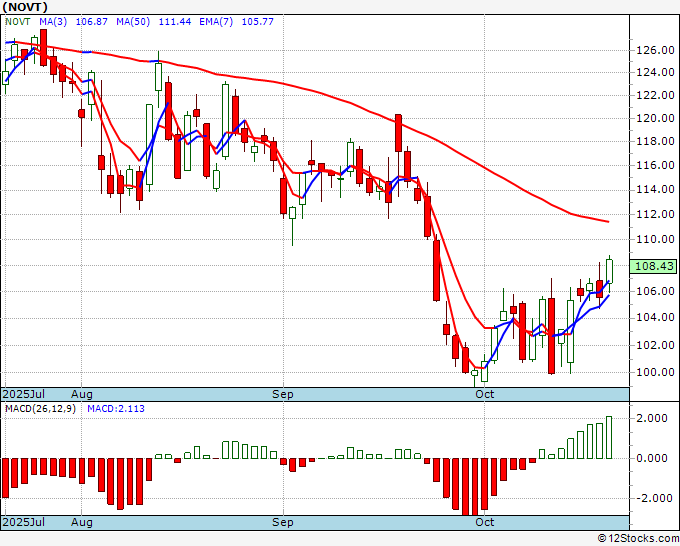Viewport: 680px width, 546px height.
Task: Click Sep on the MACD panel axis
Action: click(x=283, y=522)
